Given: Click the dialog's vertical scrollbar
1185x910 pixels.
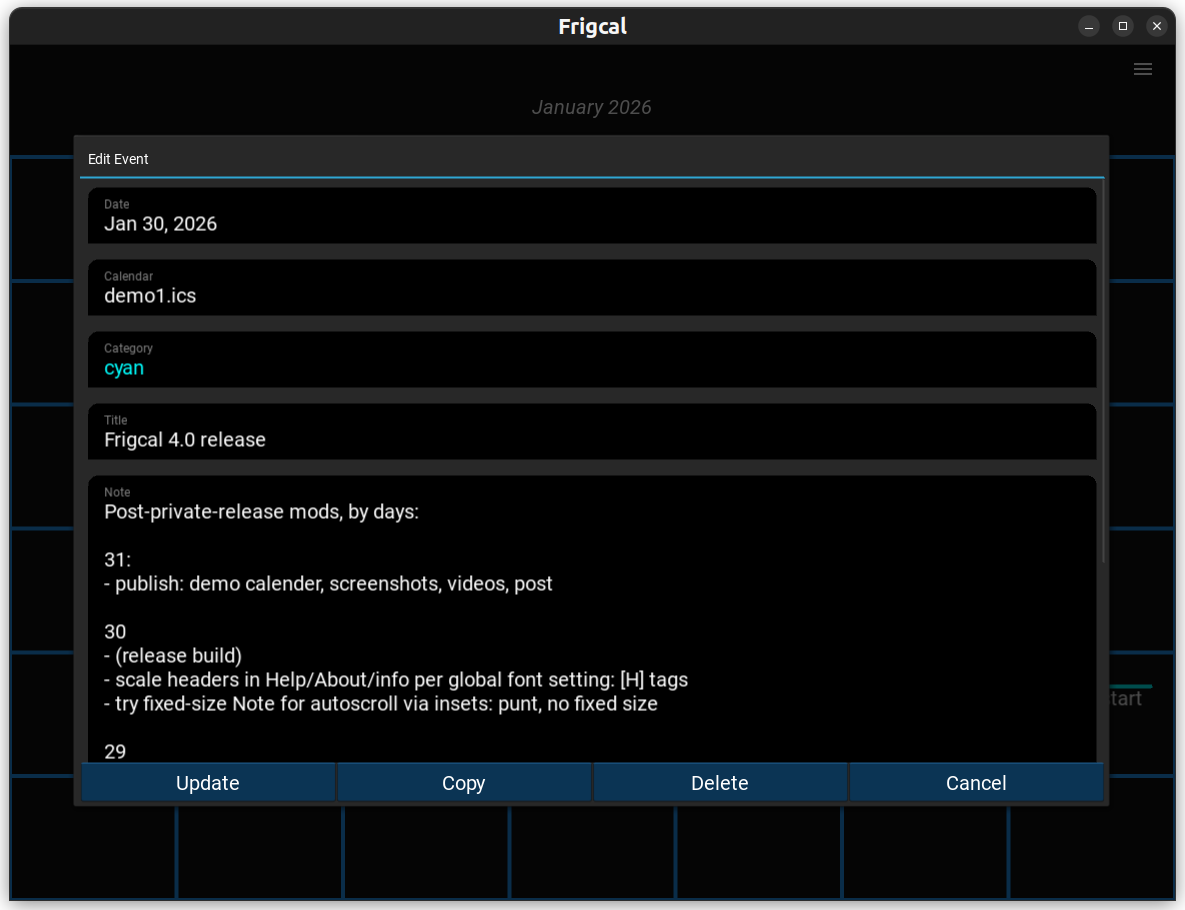Looking at the screenshot, I should (1103, 370).
